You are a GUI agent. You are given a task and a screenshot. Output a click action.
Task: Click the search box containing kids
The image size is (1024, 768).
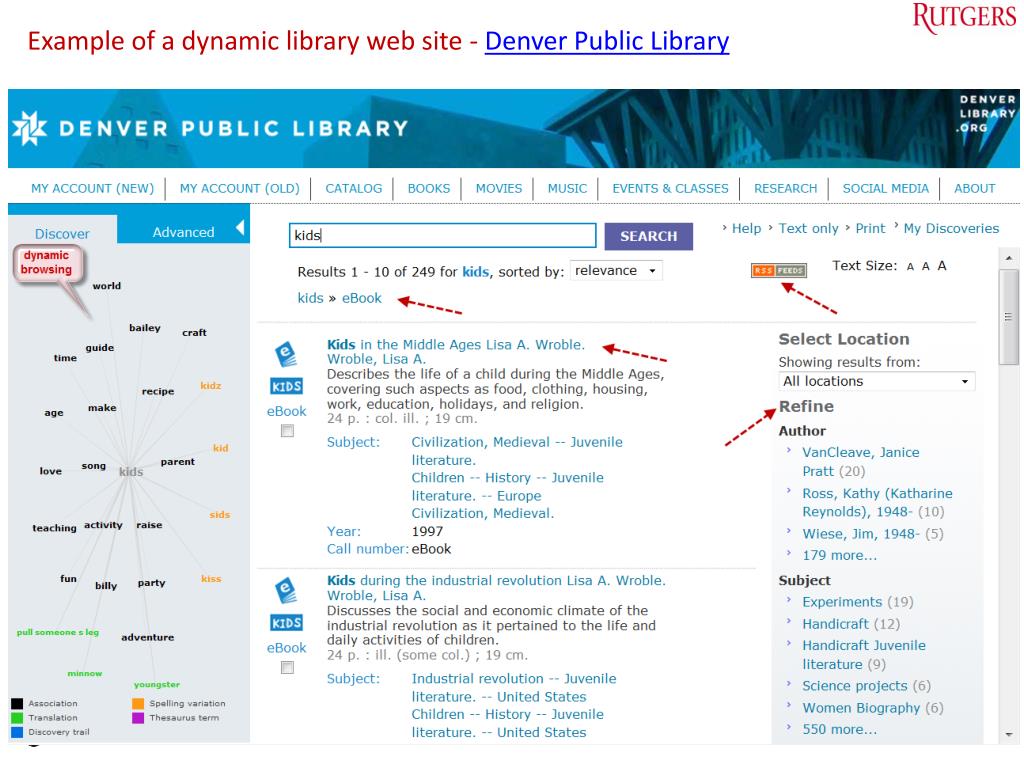point(442,236)
